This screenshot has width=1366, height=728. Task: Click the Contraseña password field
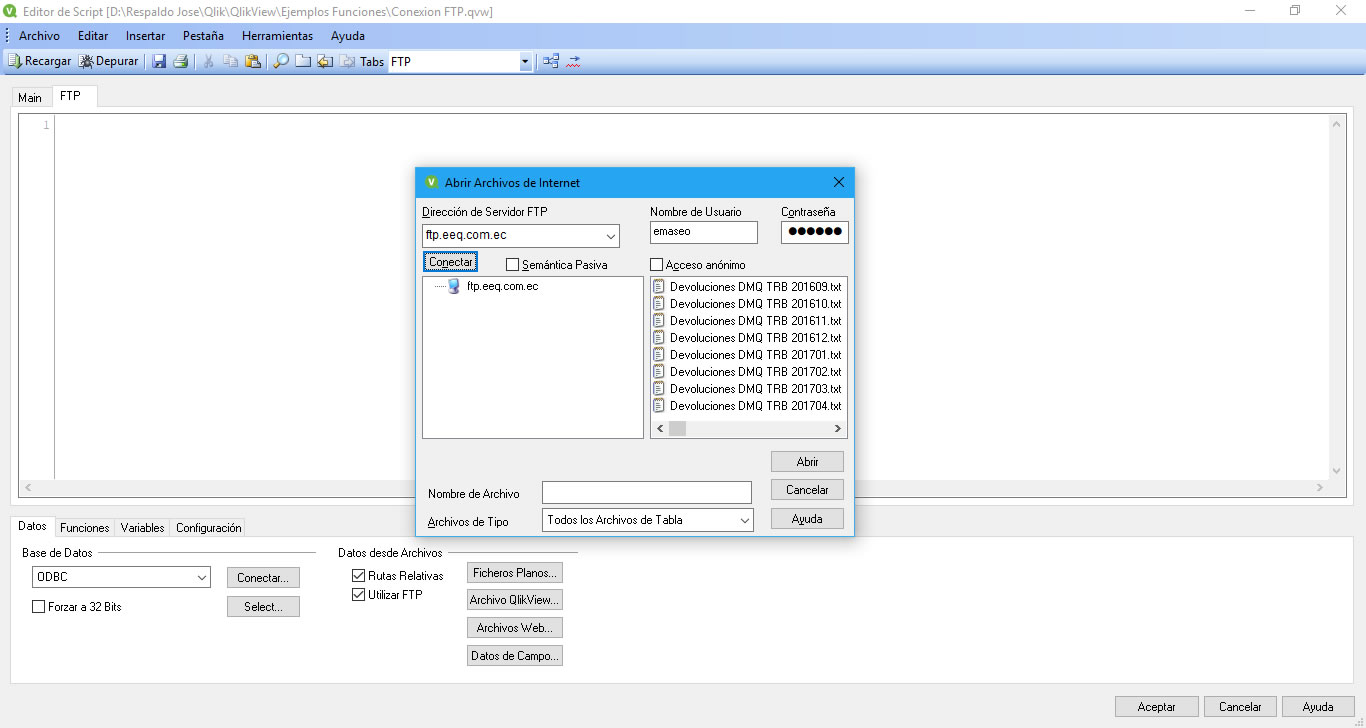[814, 232]
